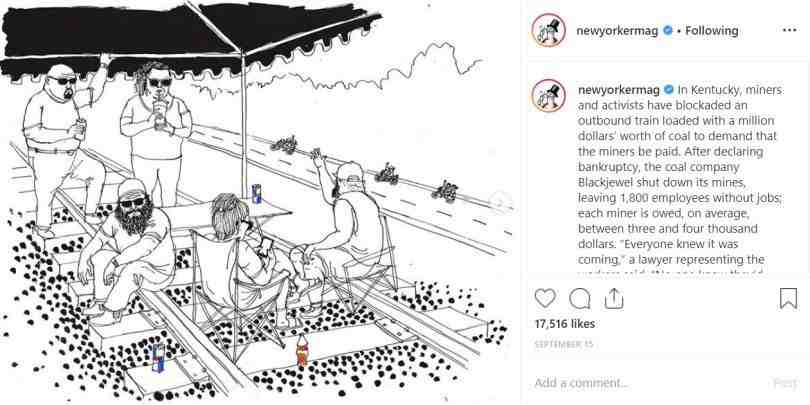Screen dimensions: 810x405
Task: Click the verified badge in the caption
Action: pyautogui.click(x=668, y=90)
